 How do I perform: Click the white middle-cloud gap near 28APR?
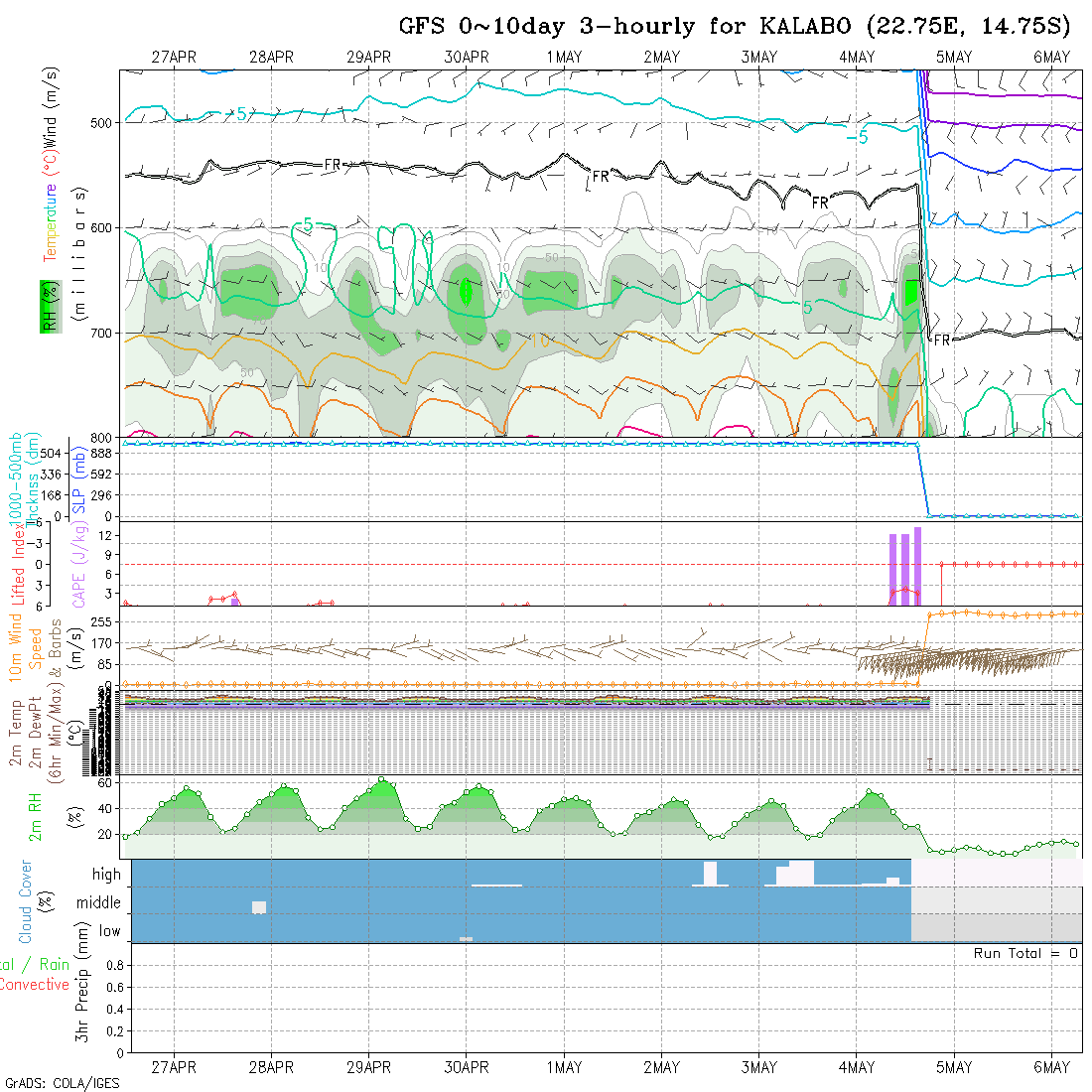pos(259,907)
